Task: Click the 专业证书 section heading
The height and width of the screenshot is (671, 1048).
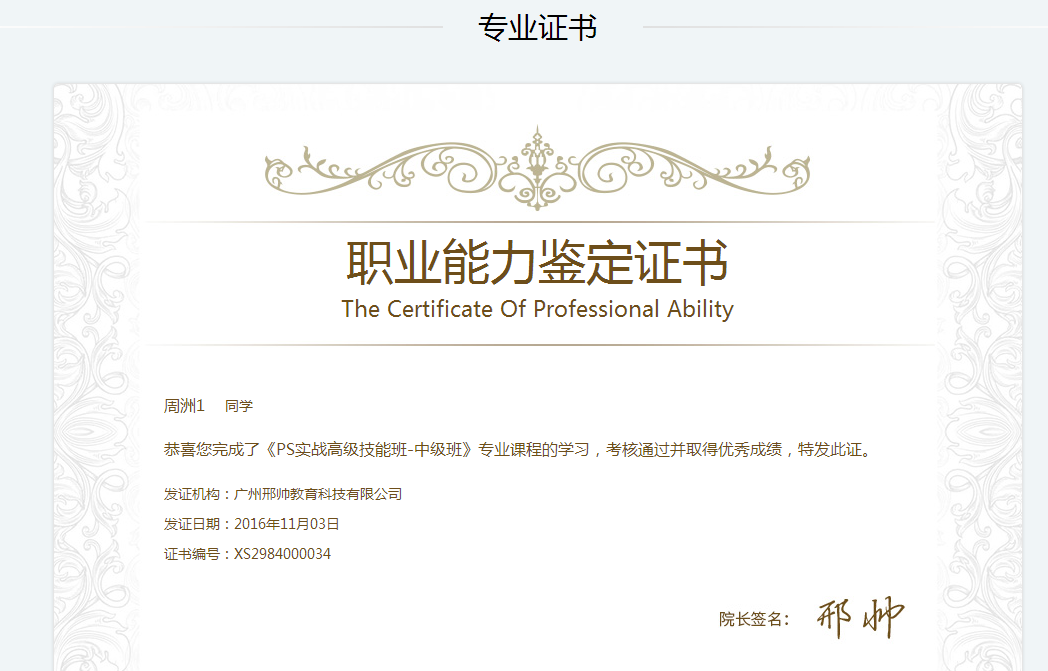Action: pyautogui.click(x=537, y=28)
